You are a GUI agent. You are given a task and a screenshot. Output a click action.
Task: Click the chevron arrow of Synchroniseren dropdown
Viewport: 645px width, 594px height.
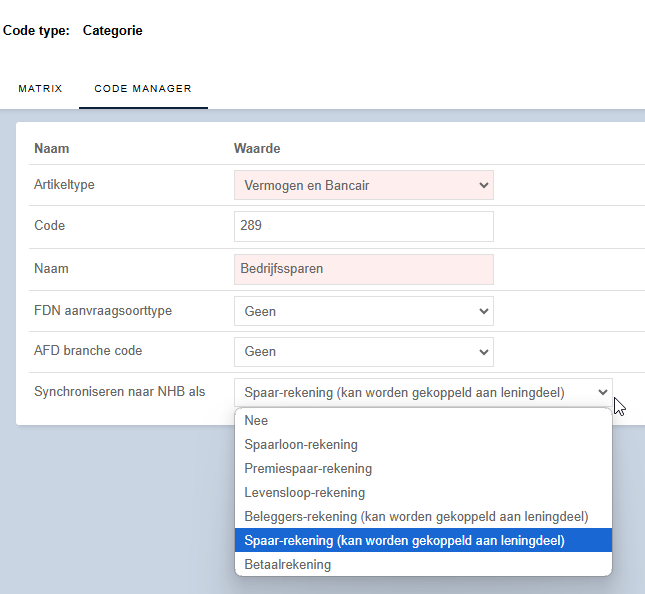(x=603, y=392)
